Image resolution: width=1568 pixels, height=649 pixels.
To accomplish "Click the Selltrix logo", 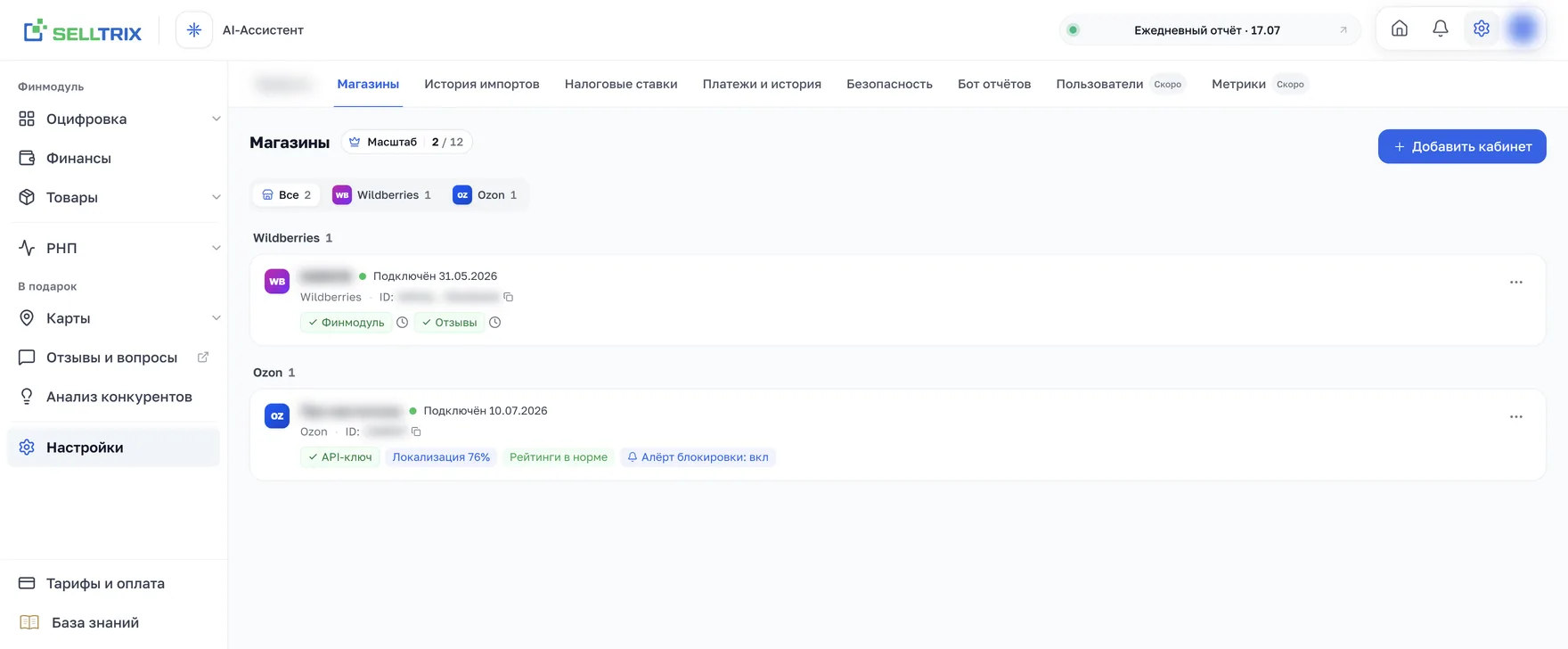I will point(82,31).
